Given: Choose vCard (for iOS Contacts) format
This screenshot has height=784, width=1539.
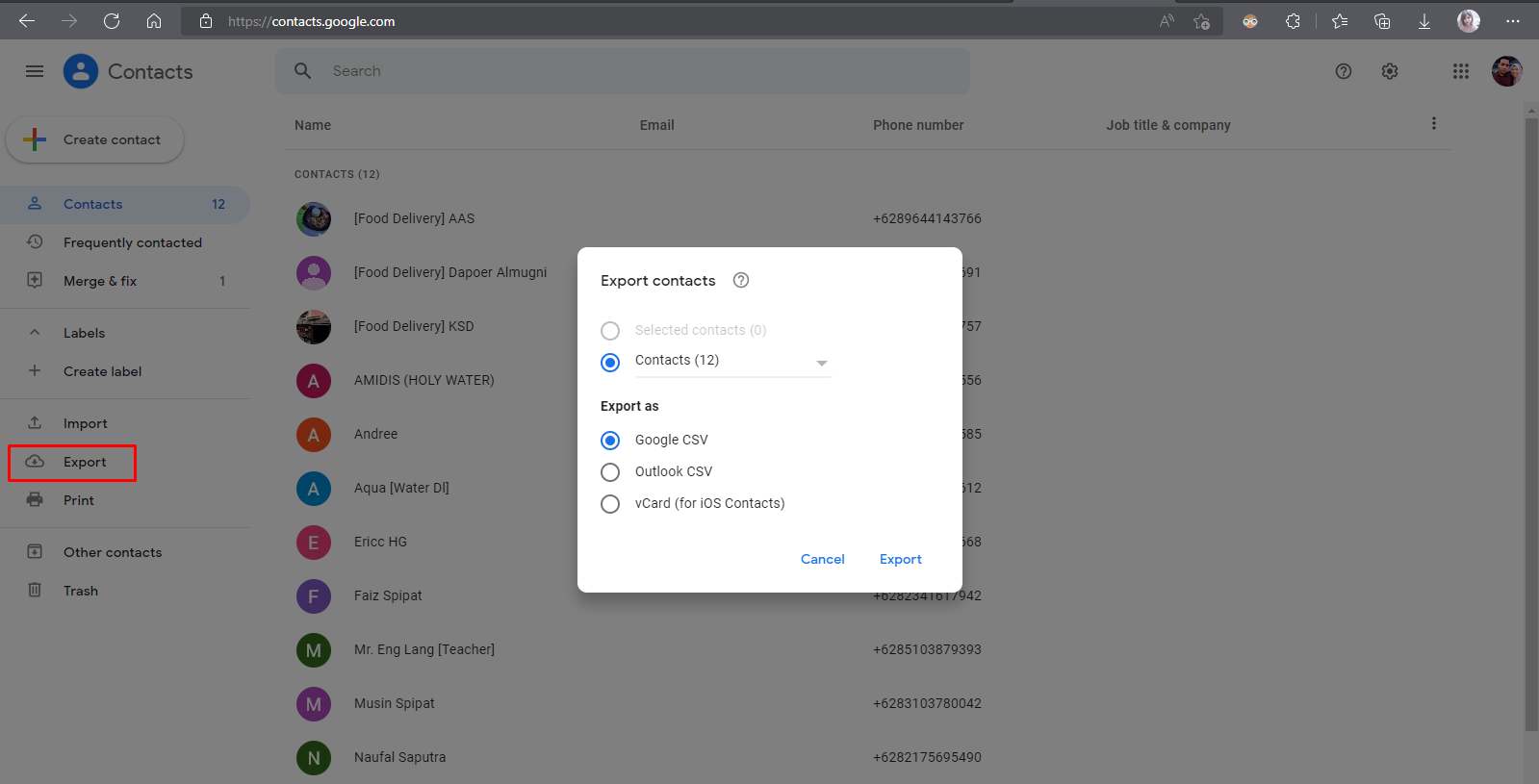Looking at the screenshot, I should point(610,504).
